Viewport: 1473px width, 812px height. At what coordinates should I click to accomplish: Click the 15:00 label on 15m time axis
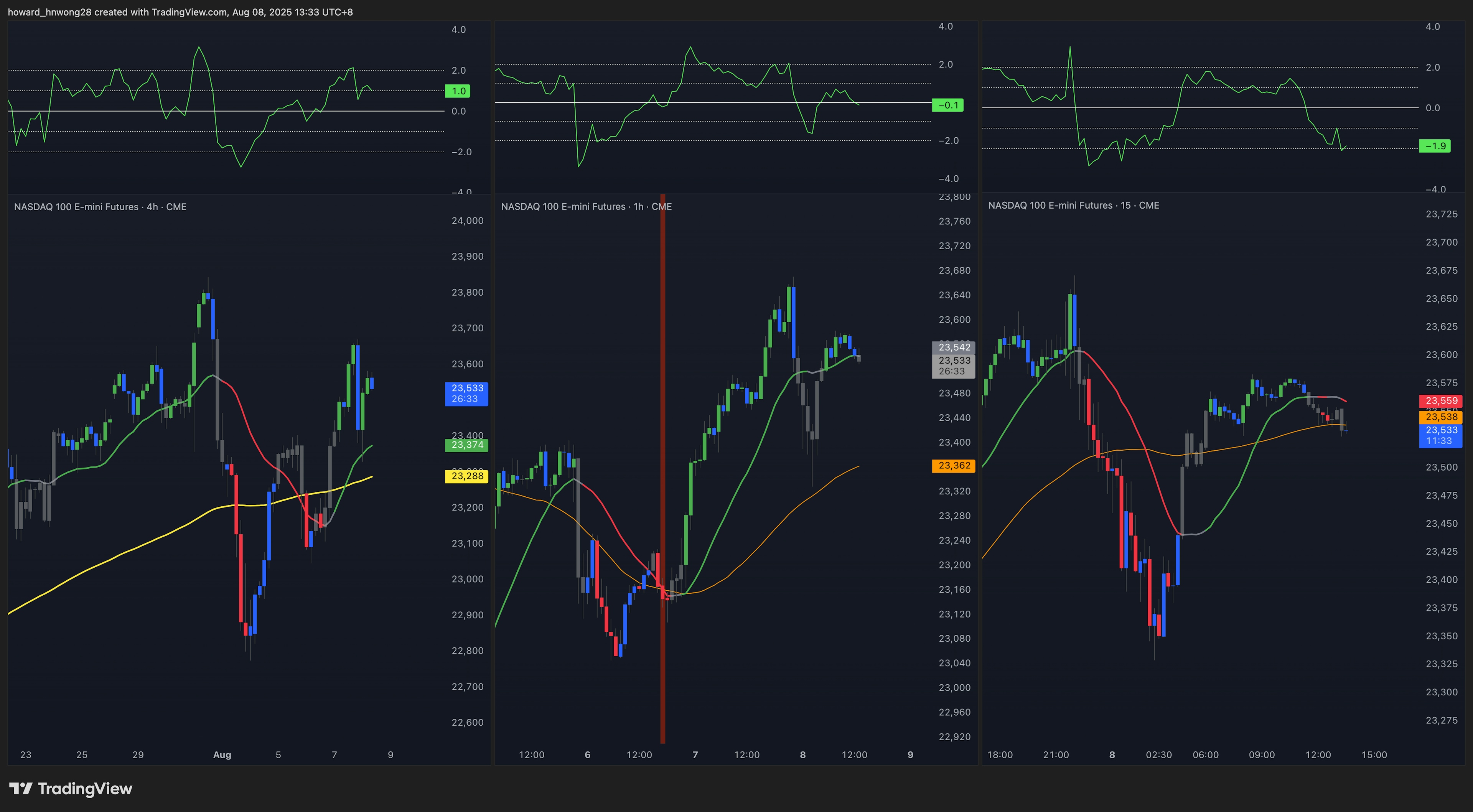(1374, 755)
